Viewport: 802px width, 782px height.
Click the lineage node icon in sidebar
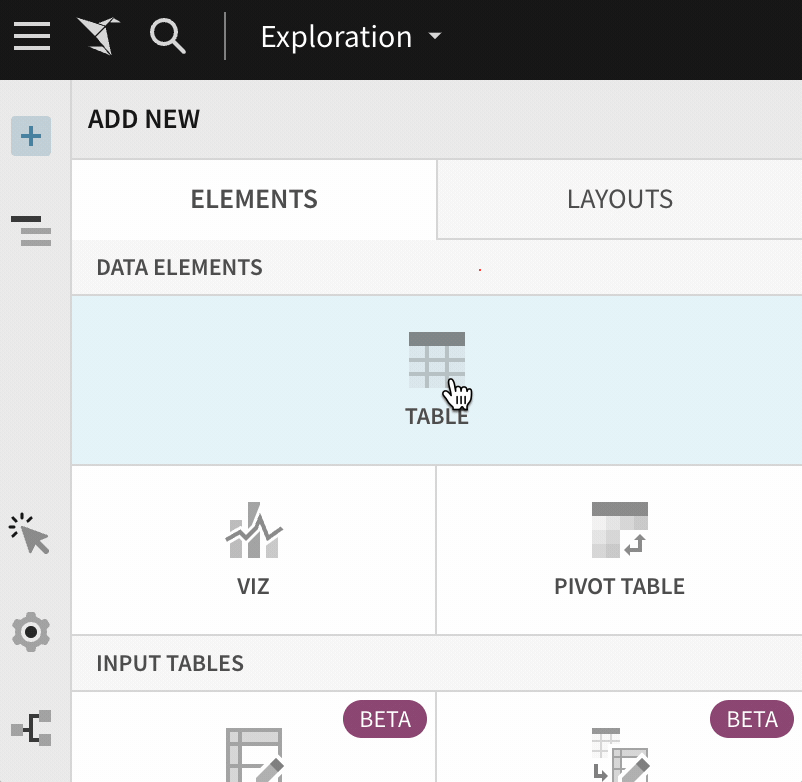31,729
